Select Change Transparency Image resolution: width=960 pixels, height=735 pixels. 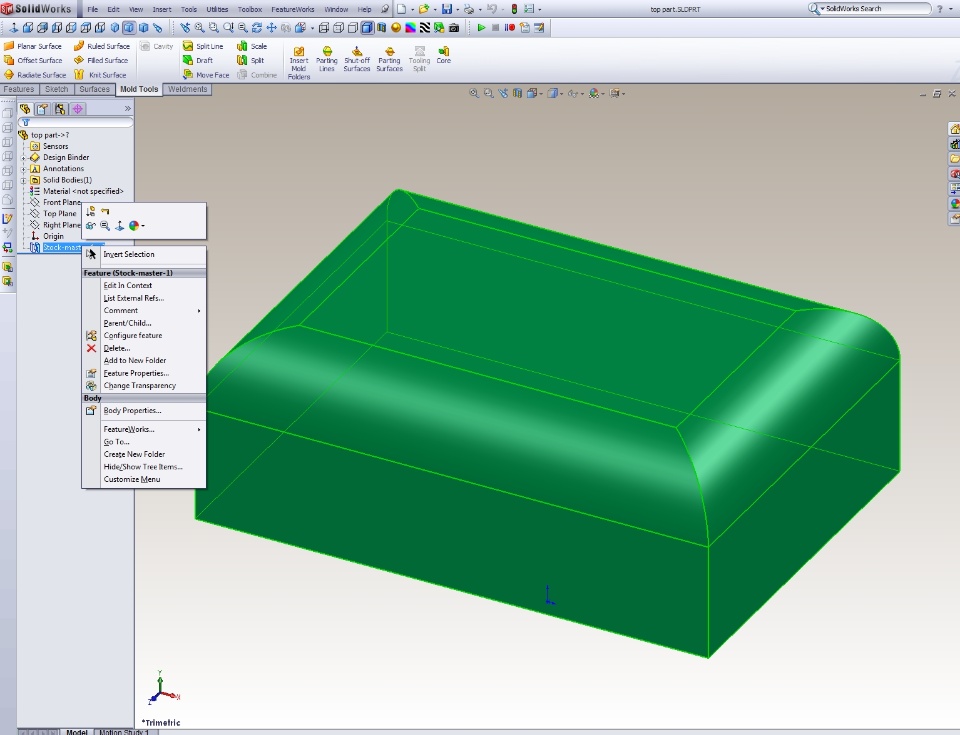[140, 386]
